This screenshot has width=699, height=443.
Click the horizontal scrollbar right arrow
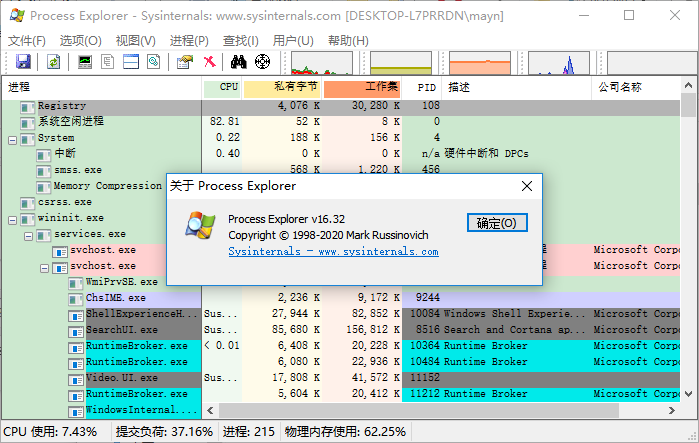tap(672, 410)
